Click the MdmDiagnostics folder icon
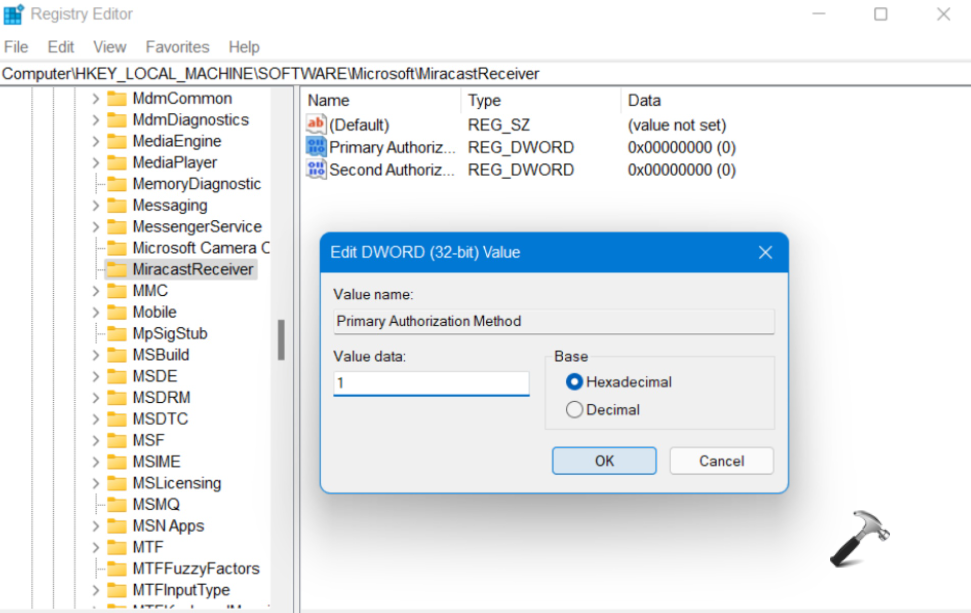Screen dimensions: 971x613 point(116,120)
